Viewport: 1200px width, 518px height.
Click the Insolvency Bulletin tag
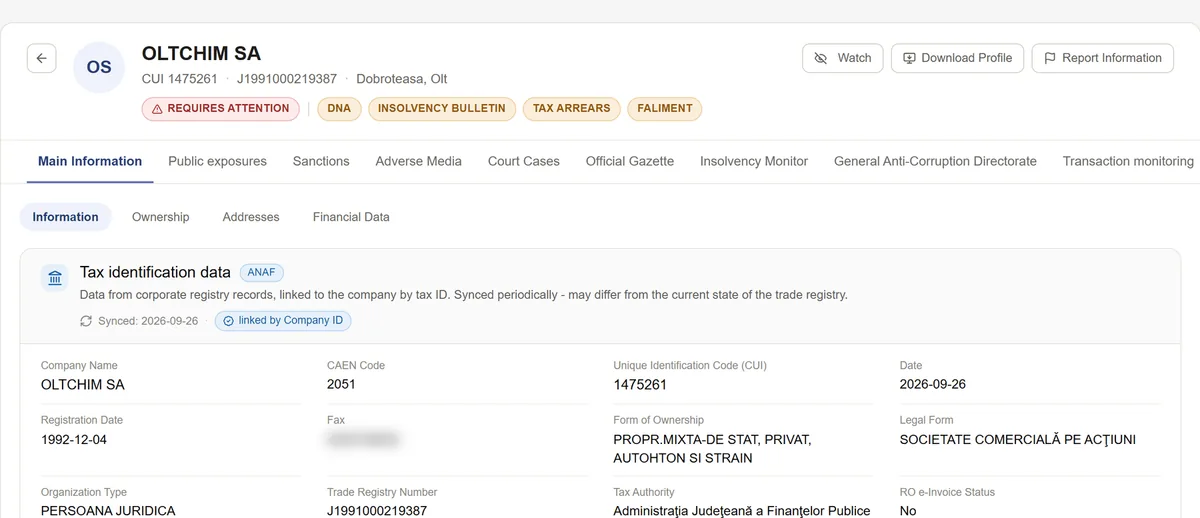(x=442, y=108)
